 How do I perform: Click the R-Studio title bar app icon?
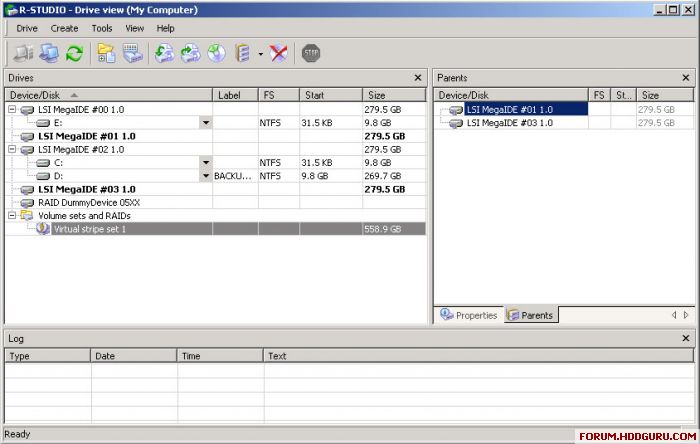(11, 10)
